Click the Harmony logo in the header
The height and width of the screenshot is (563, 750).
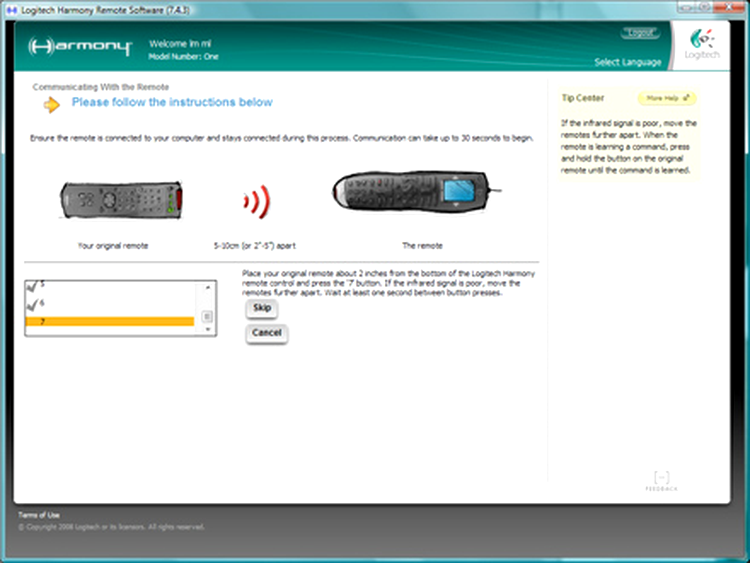pos(80,47)
